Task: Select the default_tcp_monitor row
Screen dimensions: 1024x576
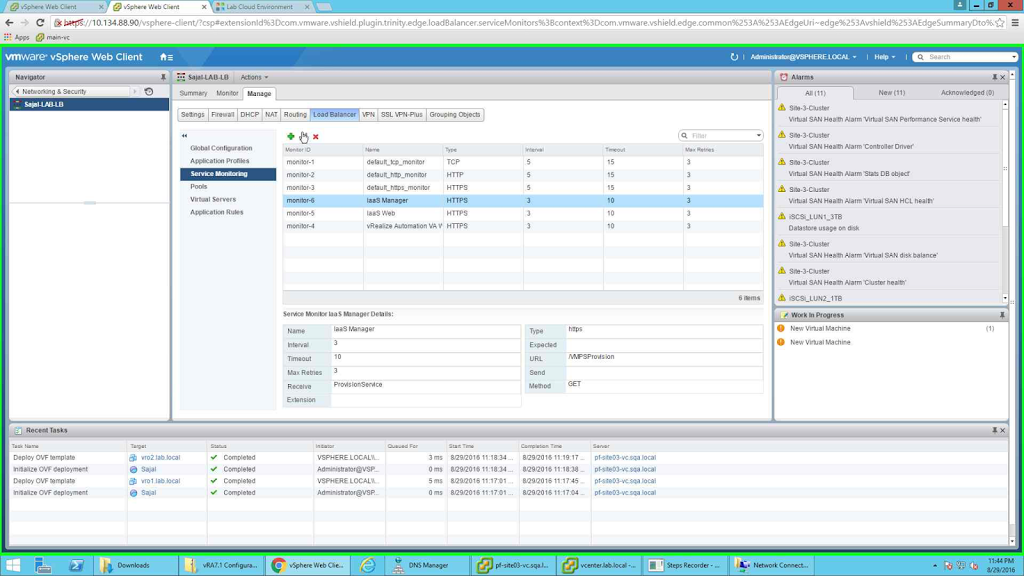Action: point(522,162)
